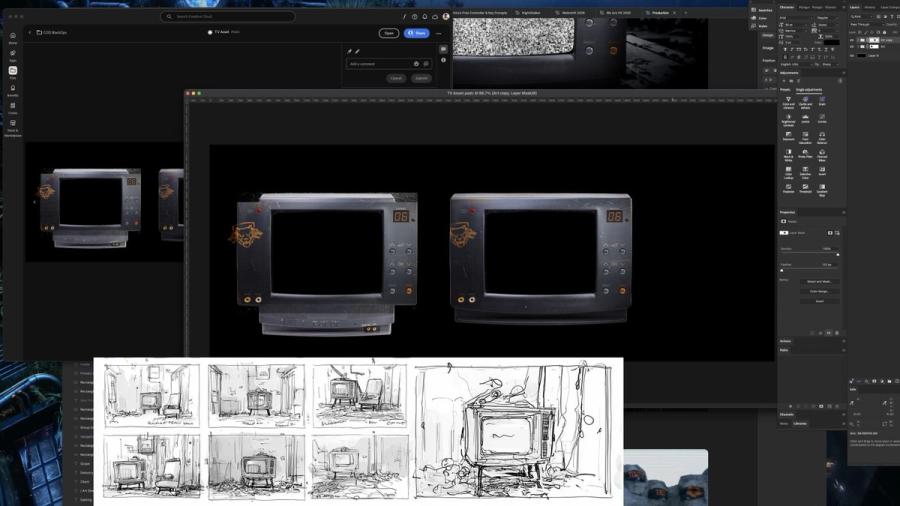
Task: Open the Kind layer filter dropdown
Action: point(861,17)
